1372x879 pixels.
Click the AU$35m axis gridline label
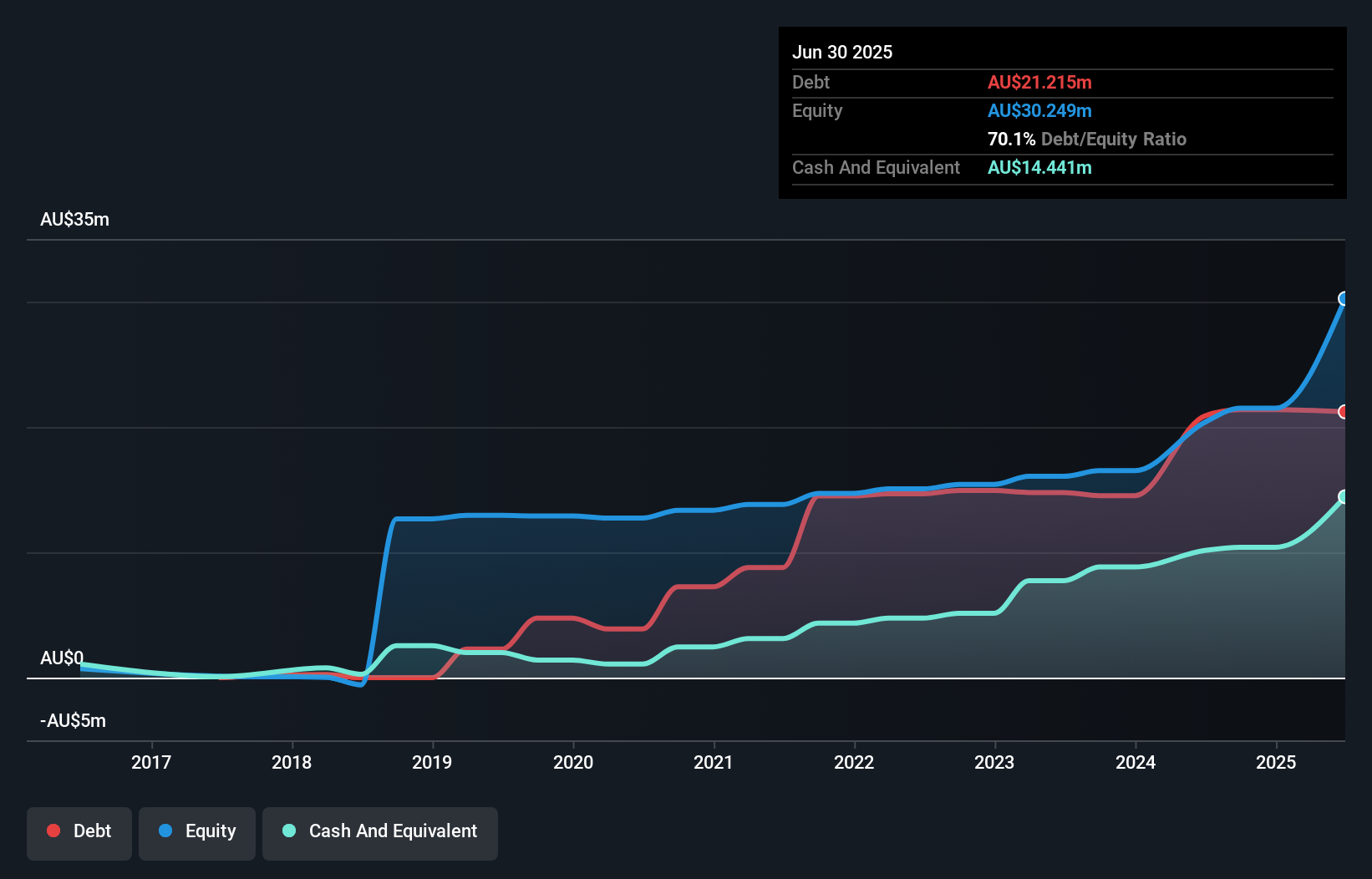pyautogui.click(x=74, y=219)
